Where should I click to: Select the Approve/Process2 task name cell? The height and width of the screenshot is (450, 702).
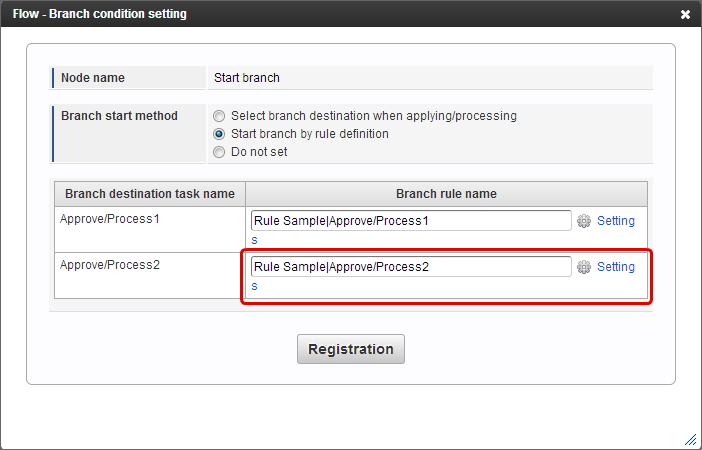click(150, 275)
